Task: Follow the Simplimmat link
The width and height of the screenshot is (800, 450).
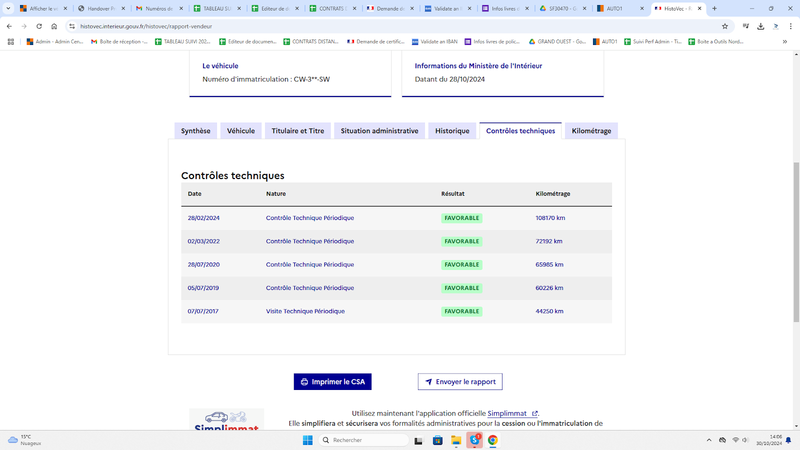Action: click(512, 413)
